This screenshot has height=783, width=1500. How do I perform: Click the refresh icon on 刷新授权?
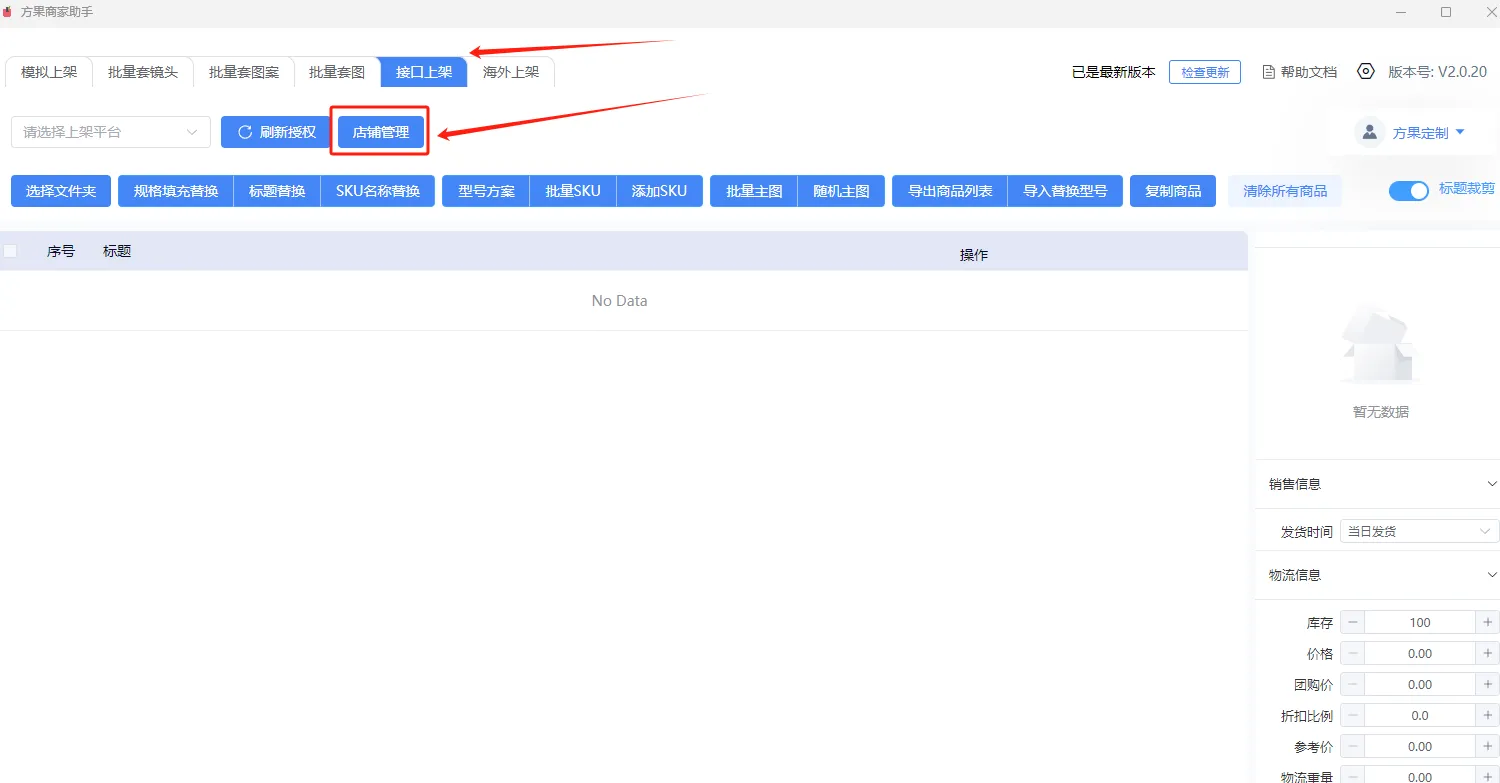(245, 132)
